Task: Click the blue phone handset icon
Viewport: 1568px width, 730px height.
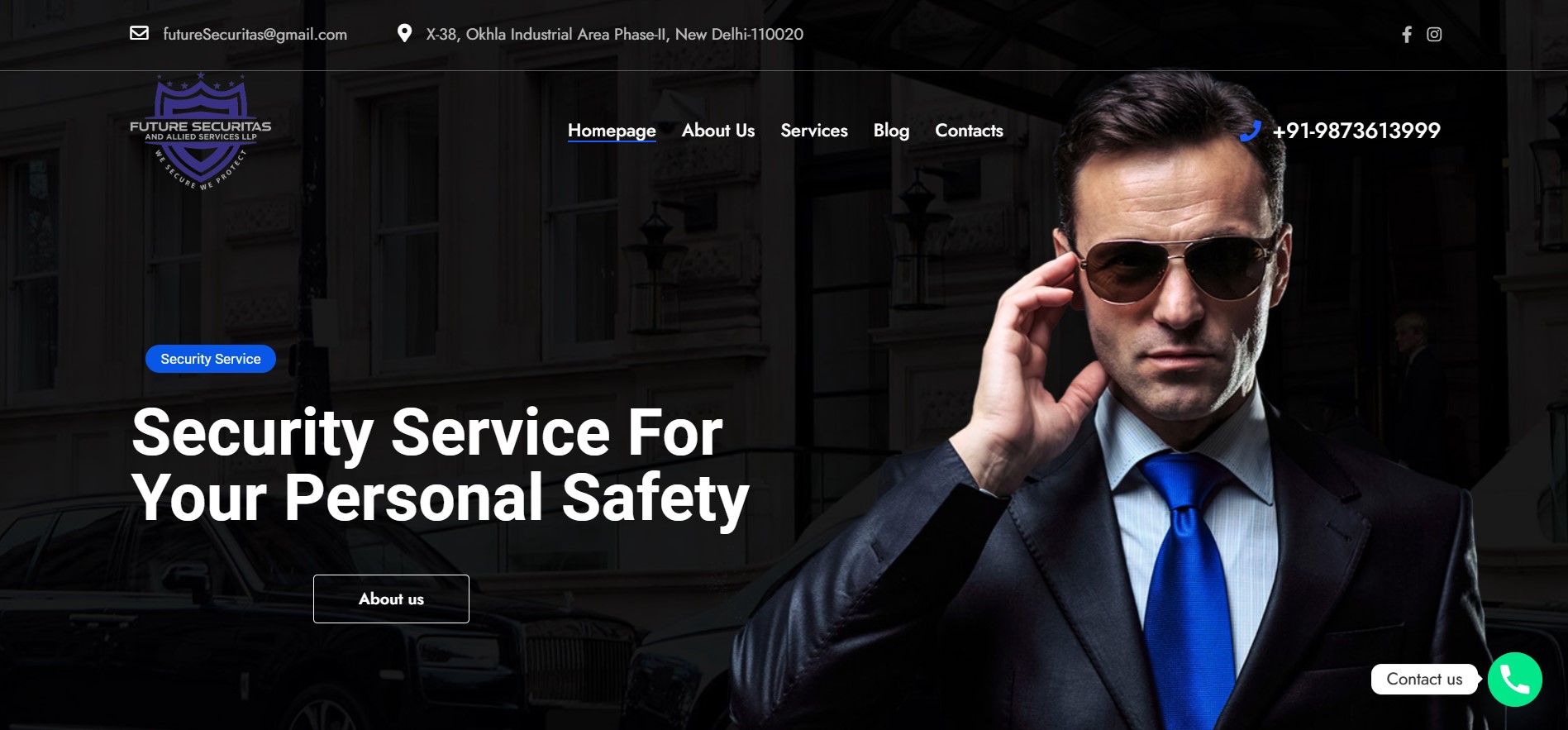Action: 1251,131
